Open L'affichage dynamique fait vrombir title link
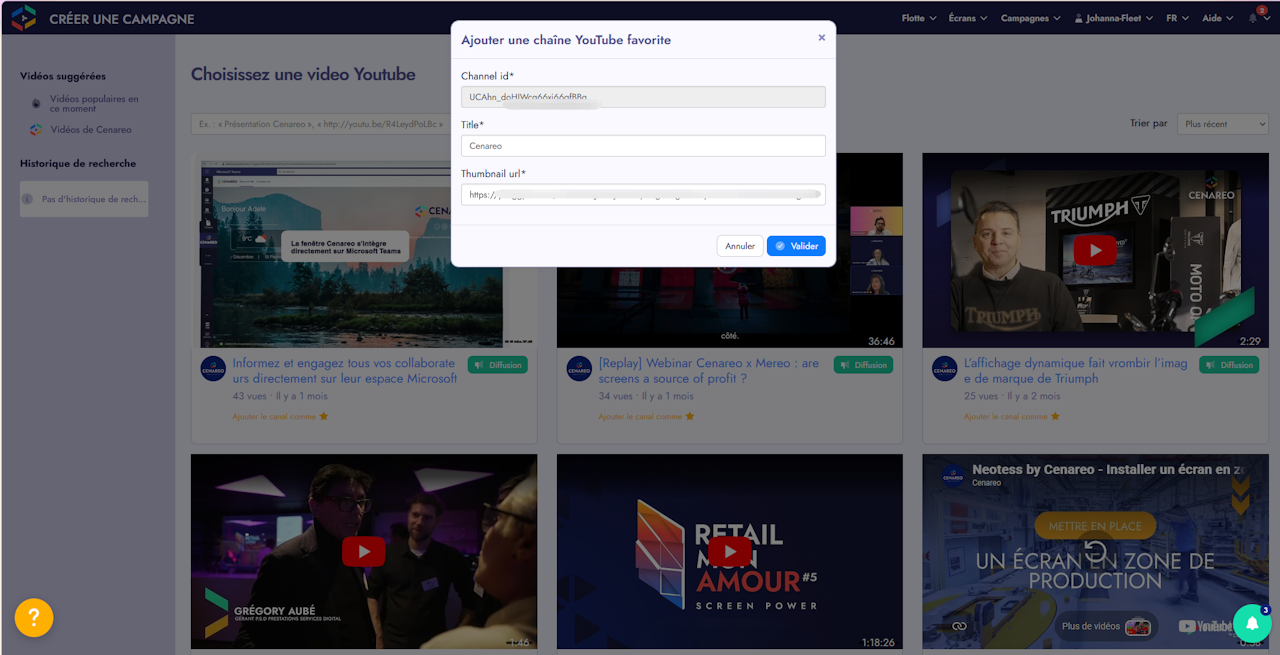1280x655 pixels. click(1076, 371)
